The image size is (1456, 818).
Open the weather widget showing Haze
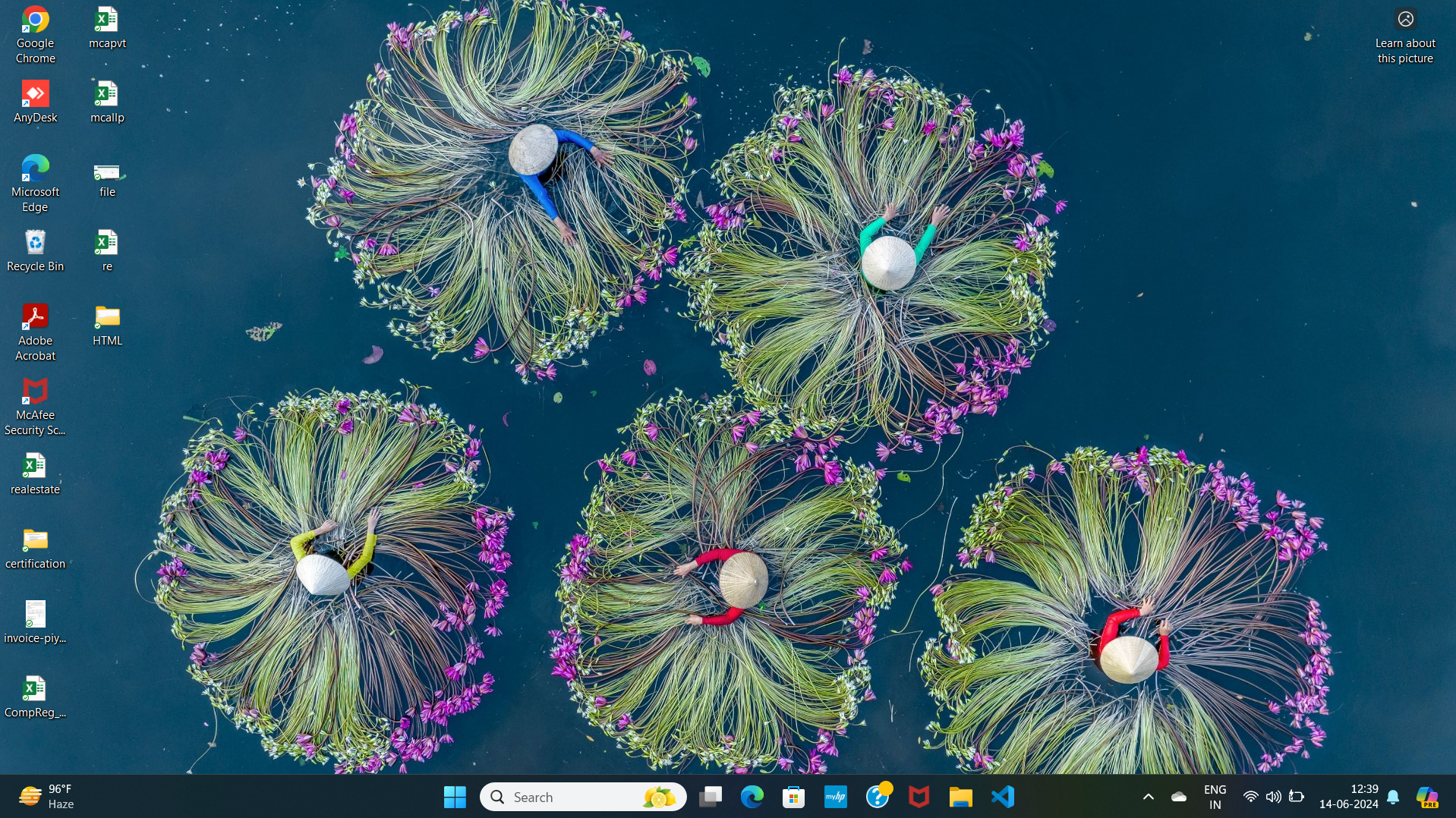[x=47, y=797]
